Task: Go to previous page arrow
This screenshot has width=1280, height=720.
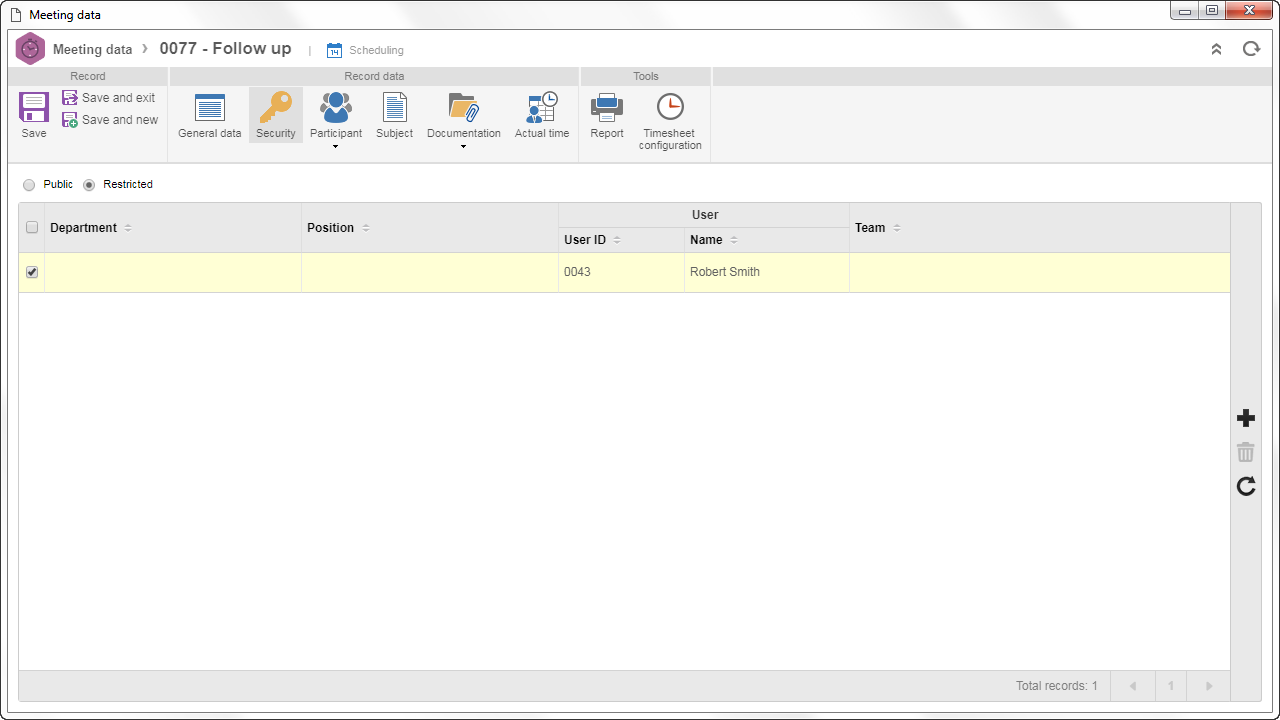Action: [1133, 686]
